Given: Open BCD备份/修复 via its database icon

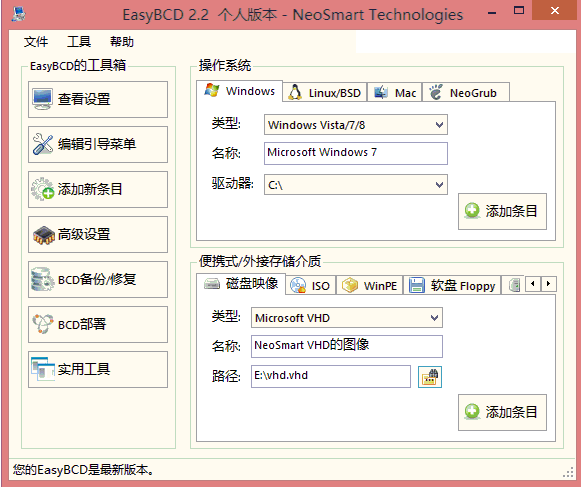Looking at the screenshot, I should pyautogui.click(x=42, y=279).
